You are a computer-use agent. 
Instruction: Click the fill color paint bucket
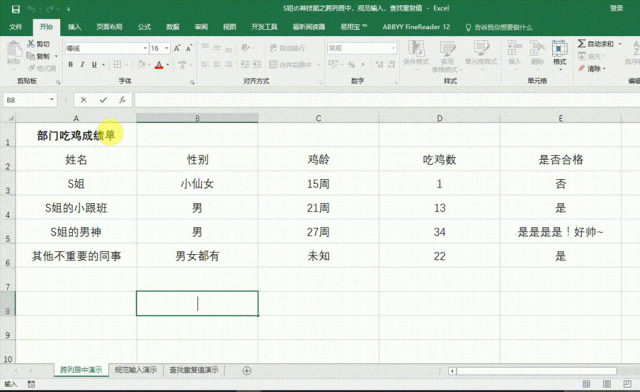[141, 65]
